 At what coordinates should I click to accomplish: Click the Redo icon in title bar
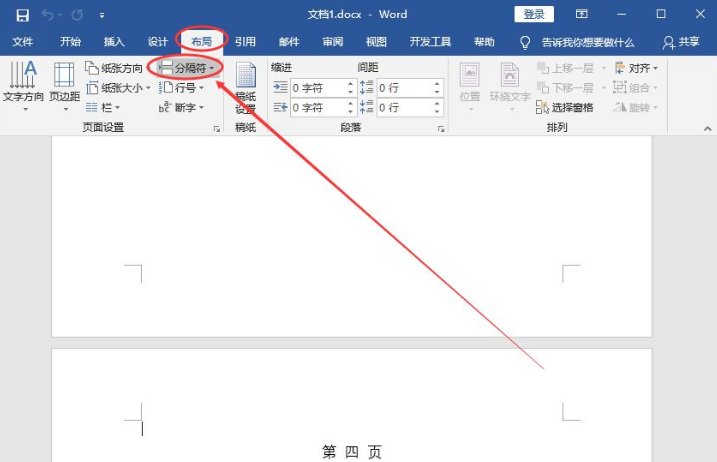(x=77, y=15)
